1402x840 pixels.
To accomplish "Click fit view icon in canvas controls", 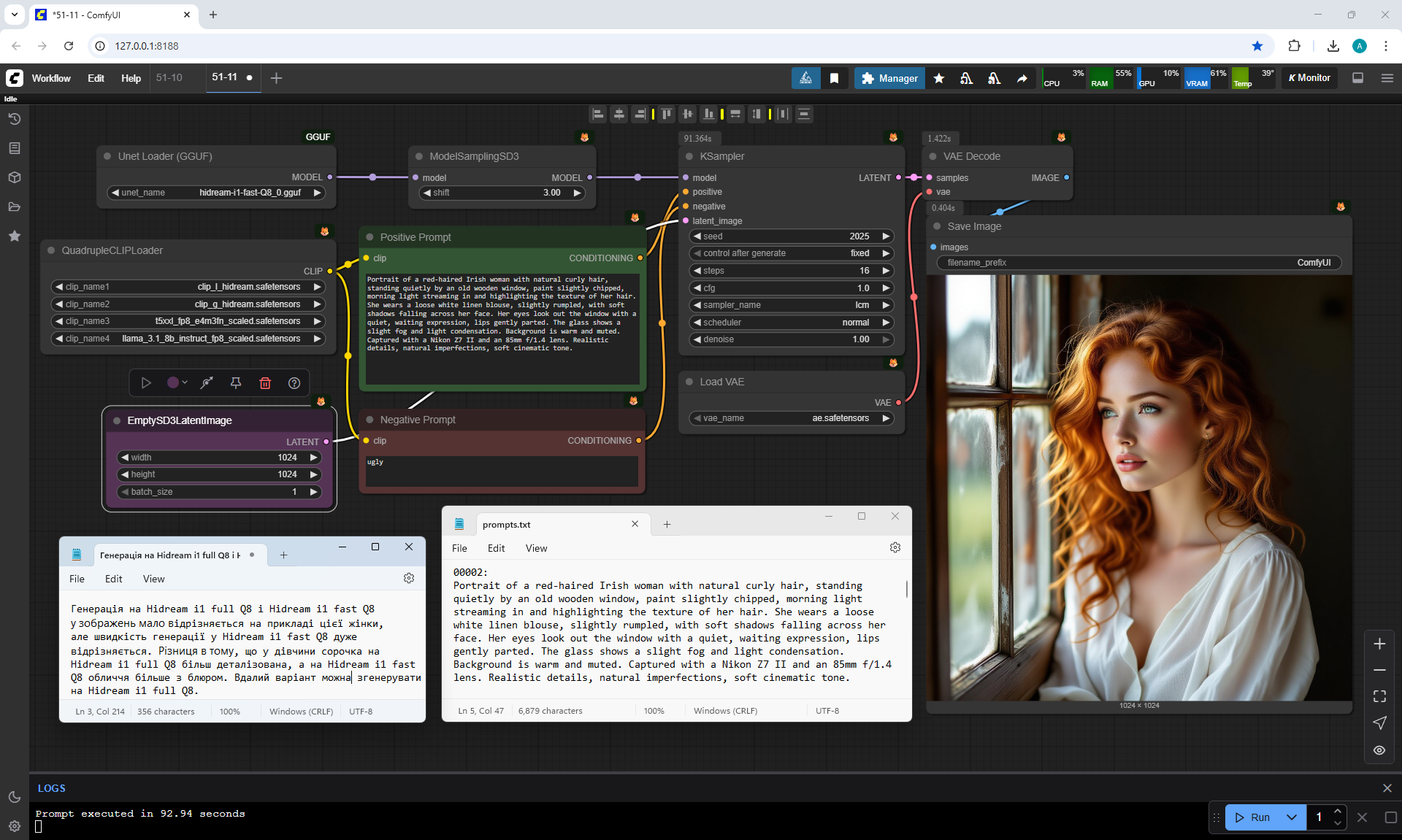I will [x=1379, y=696].
